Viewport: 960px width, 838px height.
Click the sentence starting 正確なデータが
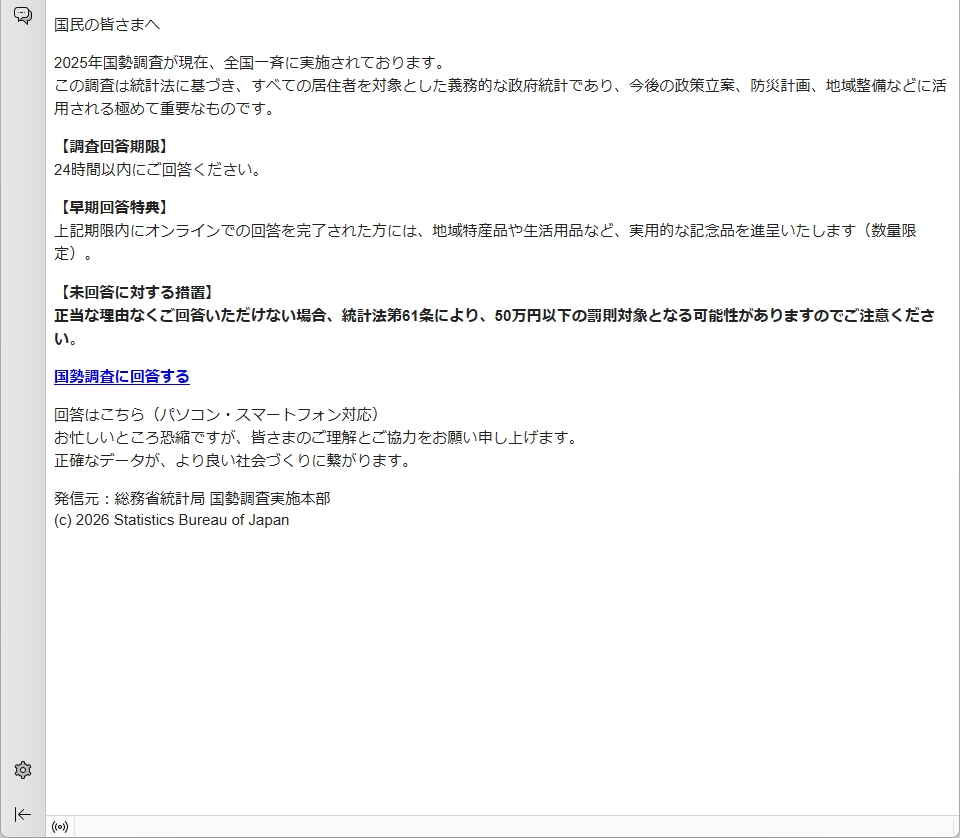(232, 460)
